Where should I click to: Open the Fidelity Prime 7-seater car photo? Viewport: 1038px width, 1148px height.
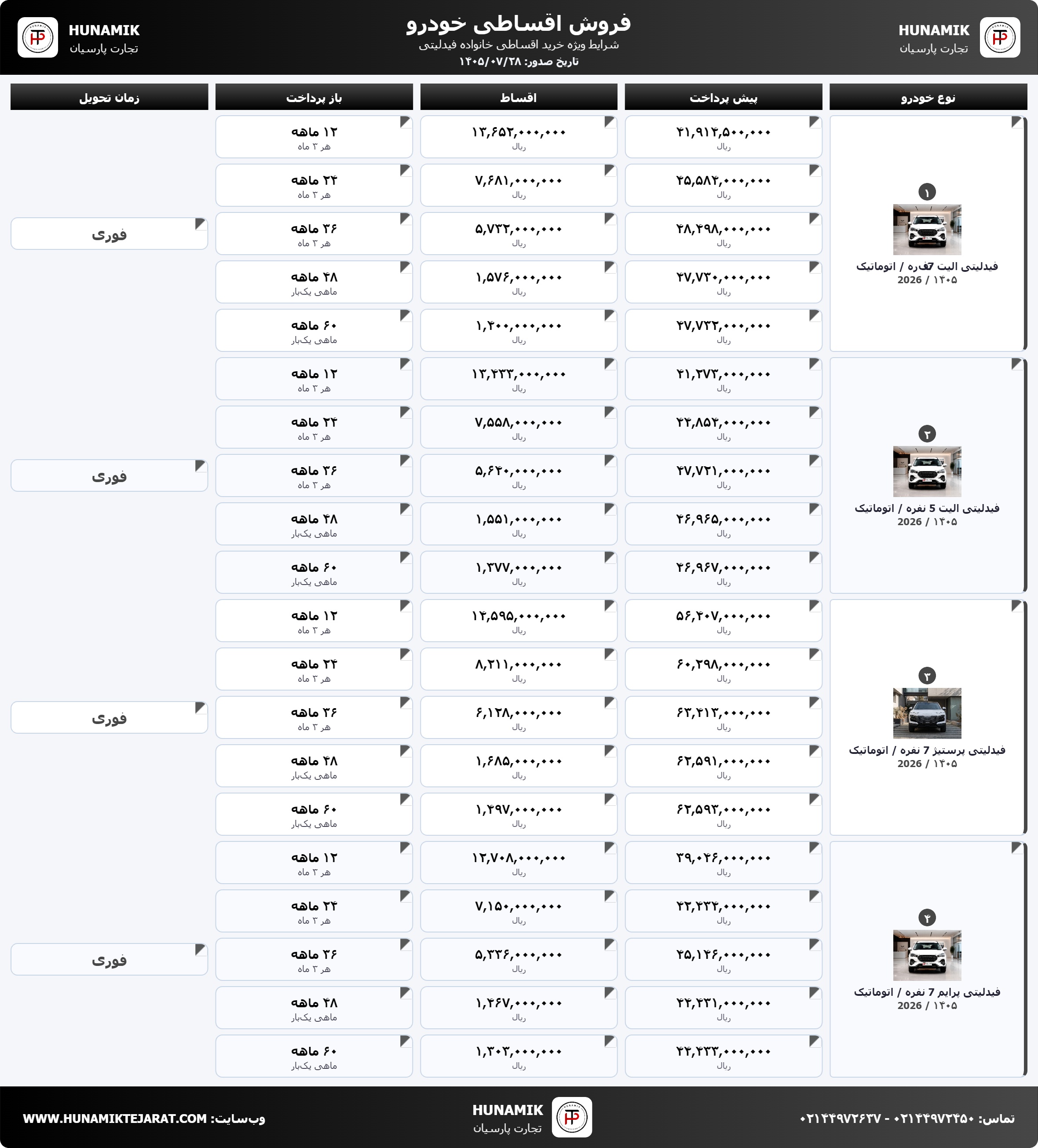coord(927,955)
